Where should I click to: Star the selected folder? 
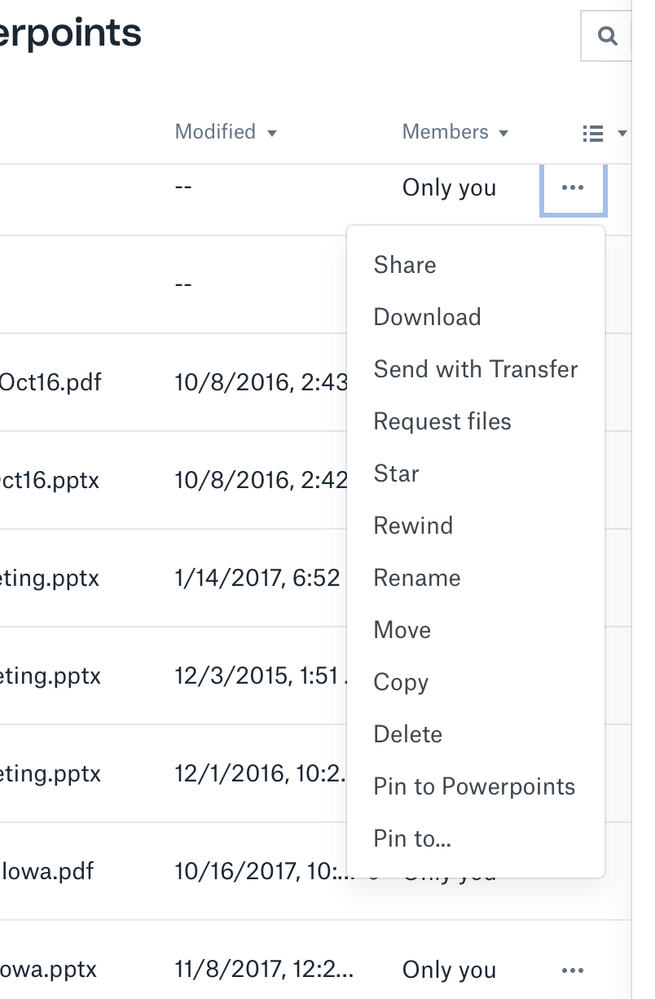396,474
